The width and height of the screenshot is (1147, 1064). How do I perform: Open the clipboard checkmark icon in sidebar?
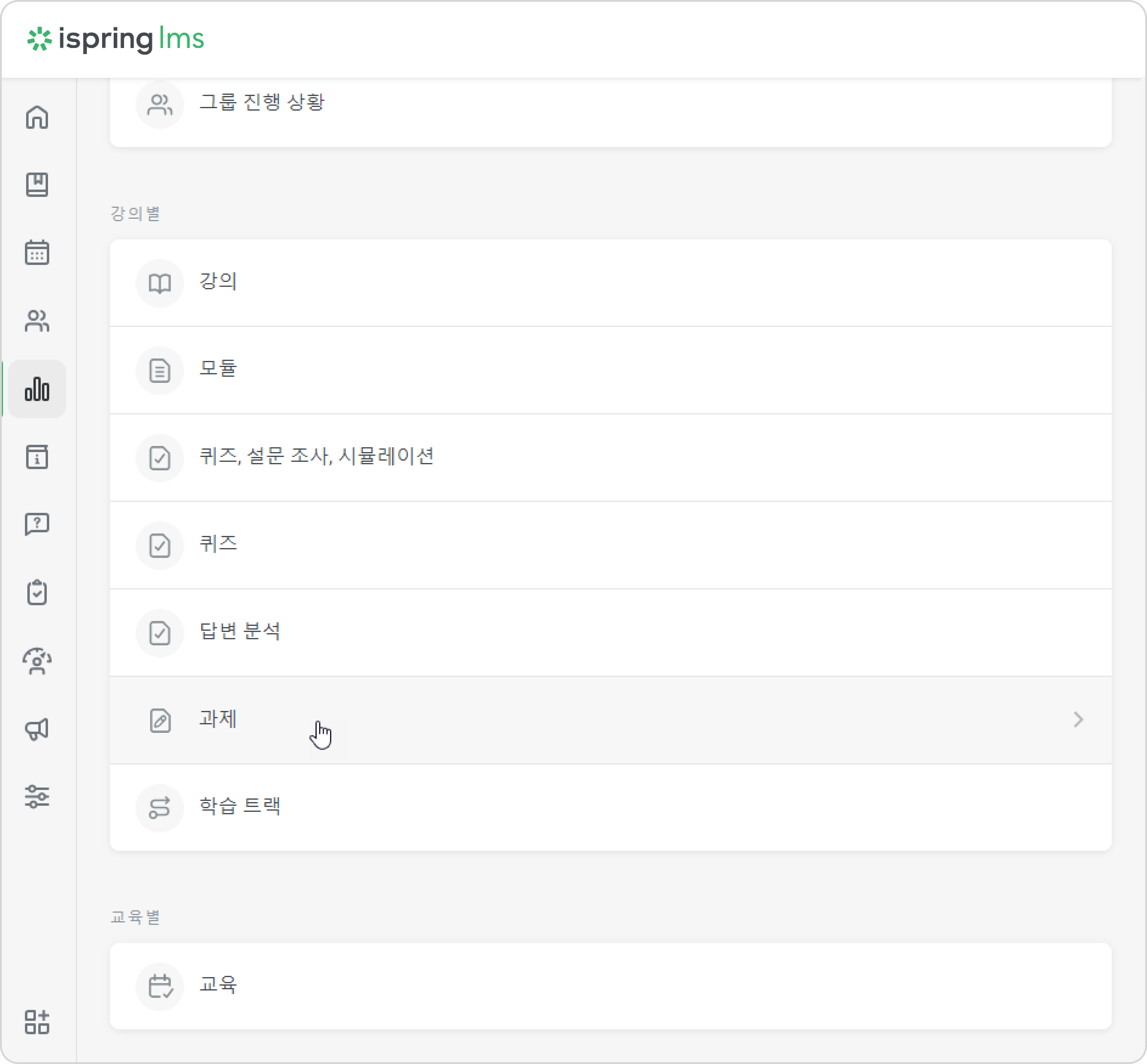pyautogui.click(x=37, y=592)
